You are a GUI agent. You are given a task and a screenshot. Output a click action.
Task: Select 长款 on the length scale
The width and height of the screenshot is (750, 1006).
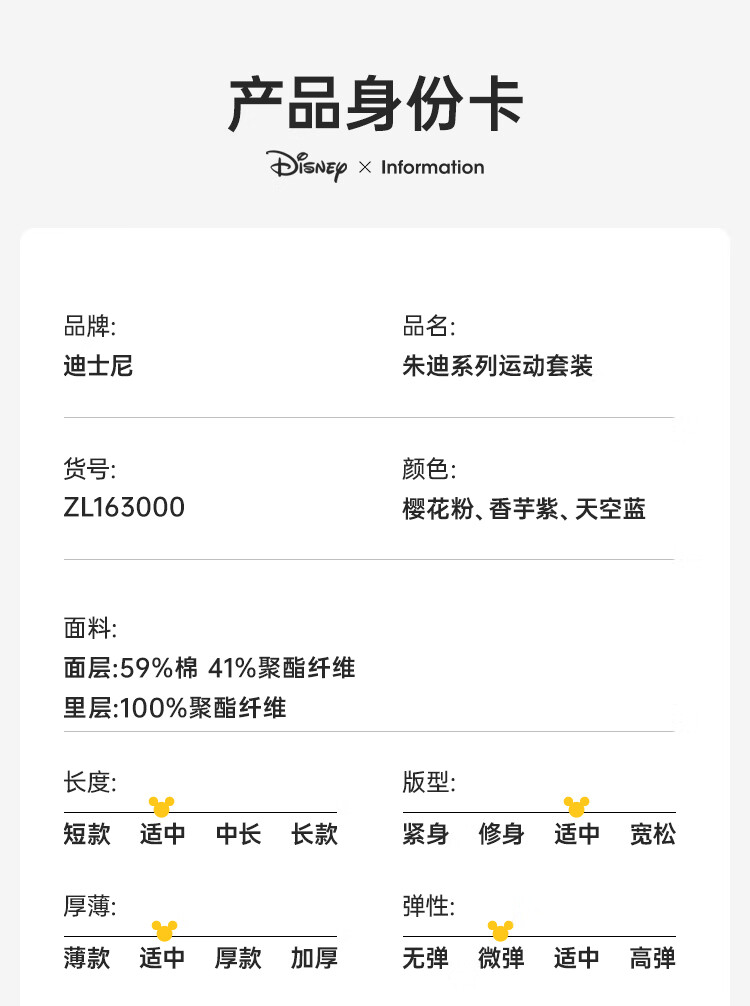(314, 834)
